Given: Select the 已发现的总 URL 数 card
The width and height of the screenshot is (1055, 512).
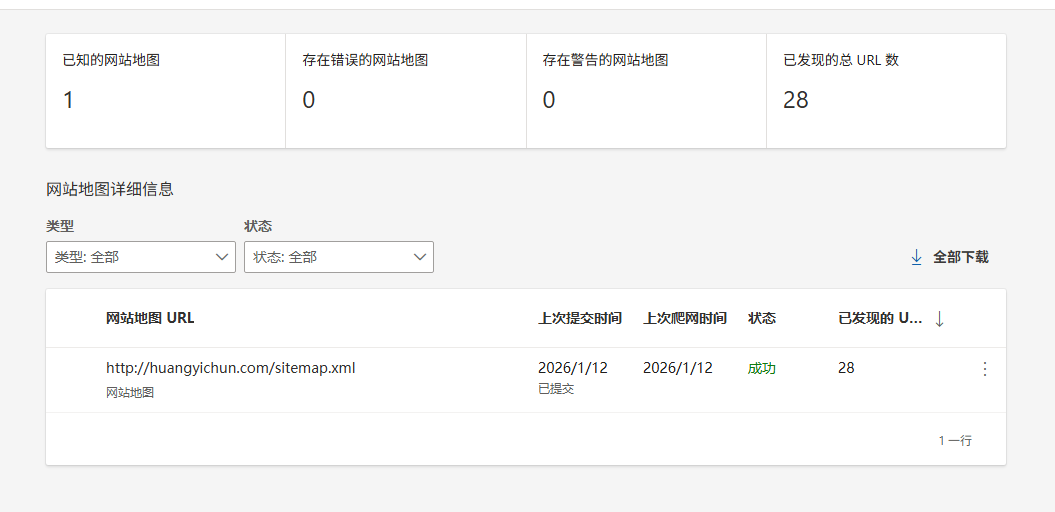Looking at the screenshot, I should [886, 91].
